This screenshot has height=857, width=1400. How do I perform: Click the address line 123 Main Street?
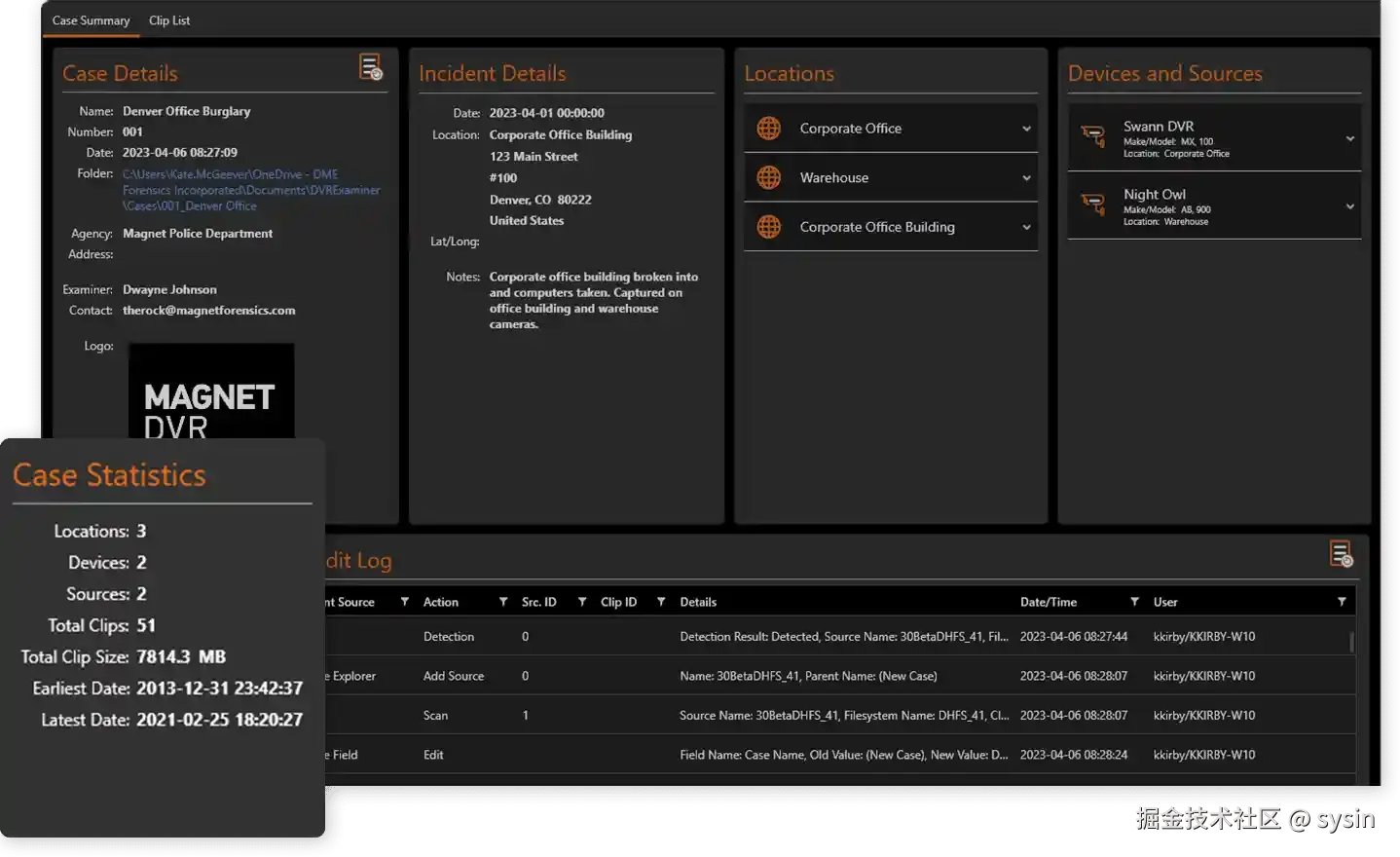[x=534, y=157]
